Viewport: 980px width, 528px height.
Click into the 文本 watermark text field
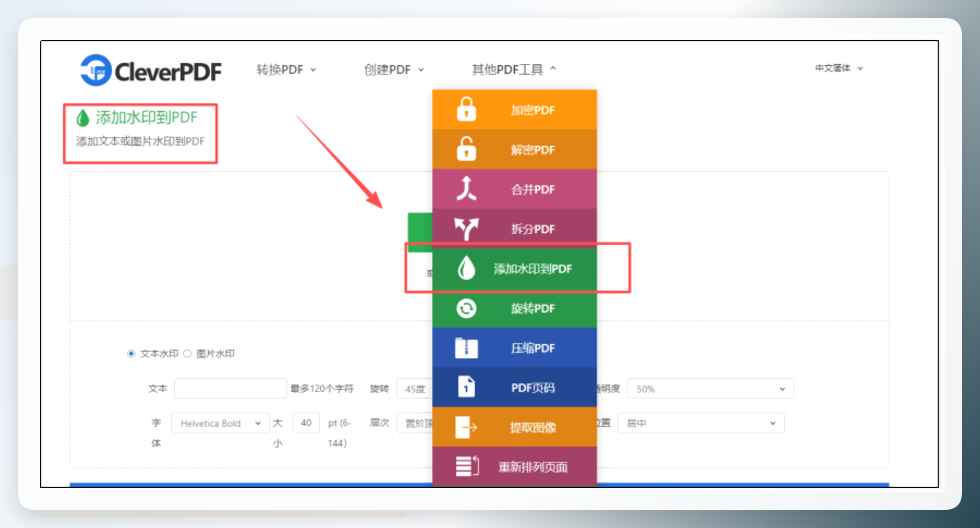230,388
